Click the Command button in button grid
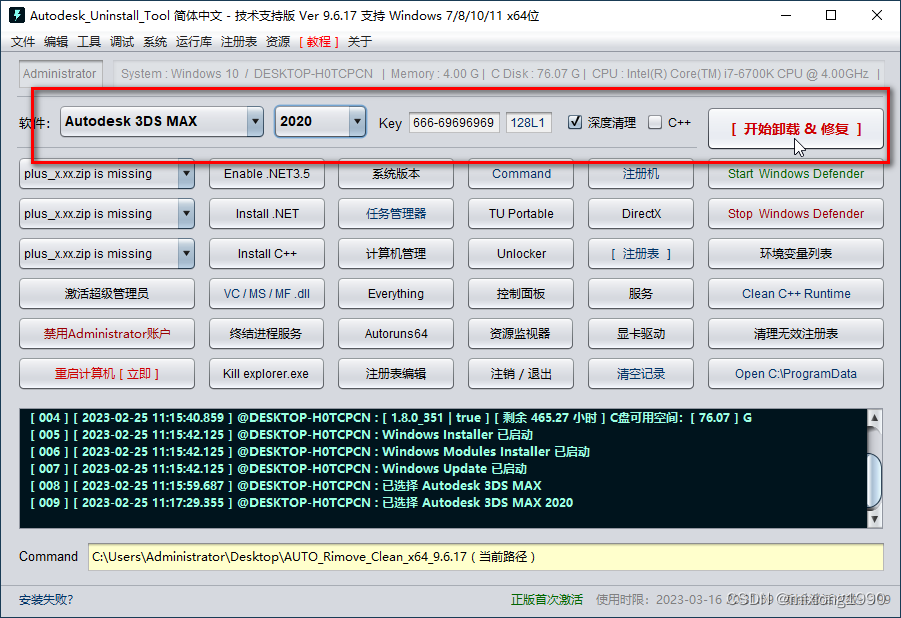This screenshot has height=618, width=901. [521, 174]
